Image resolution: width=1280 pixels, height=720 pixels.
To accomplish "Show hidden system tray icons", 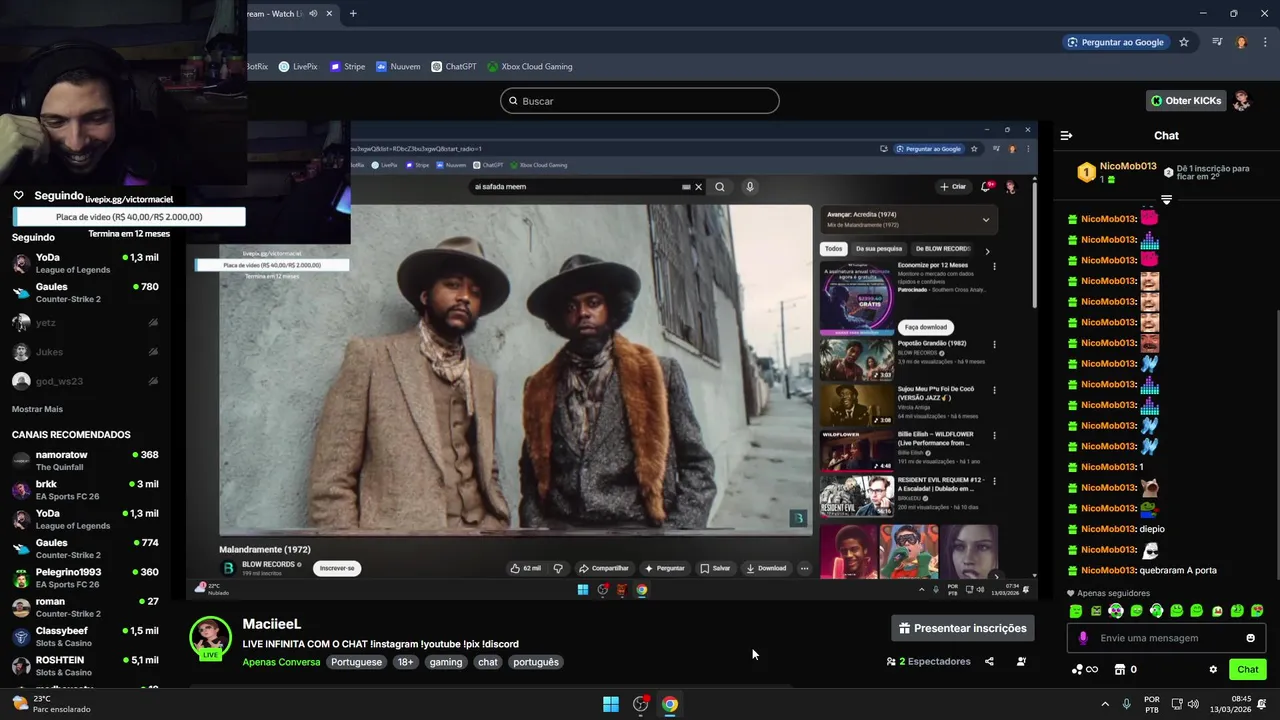I will point(1105,704).
